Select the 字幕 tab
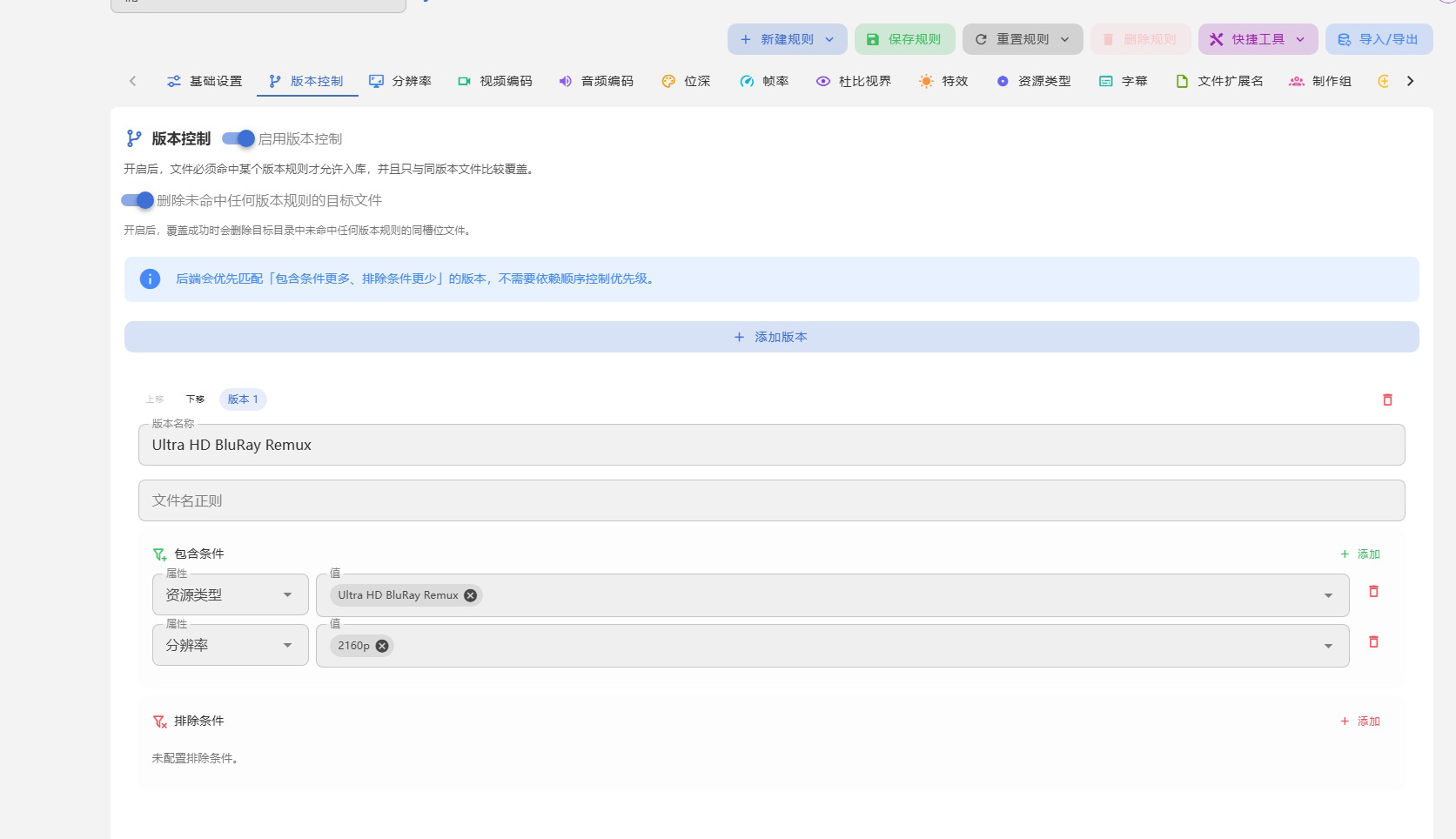Image resolution: width=1456 pixels, height=839 pixels. (x=1123, y=81)
